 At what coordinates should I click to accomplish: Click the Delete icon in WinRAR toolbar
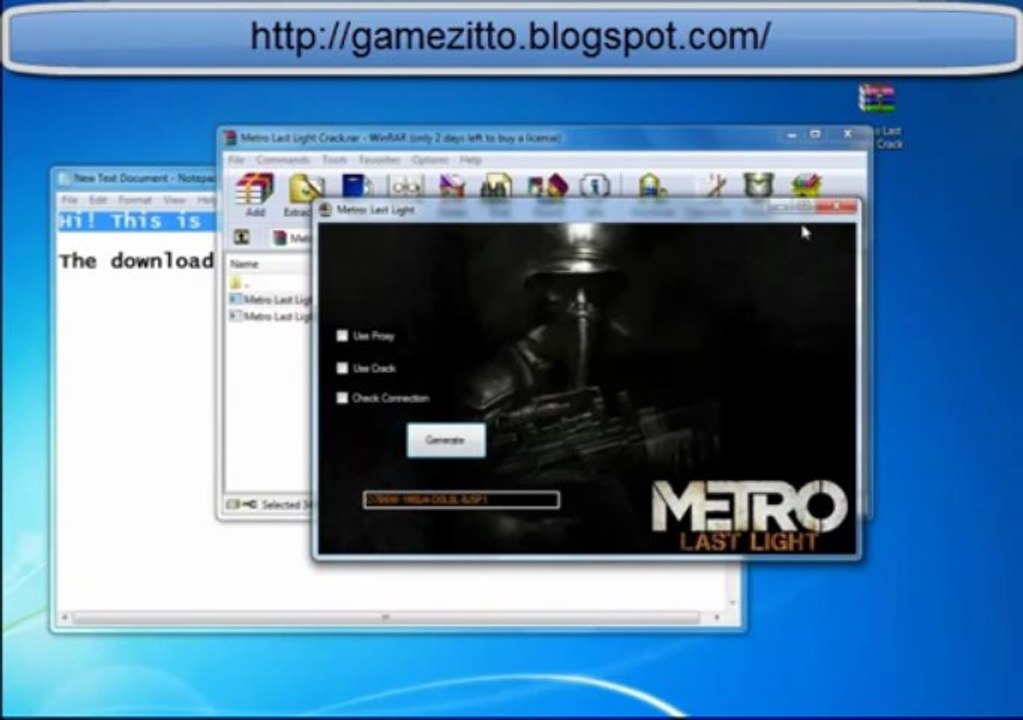click(452, 188)
